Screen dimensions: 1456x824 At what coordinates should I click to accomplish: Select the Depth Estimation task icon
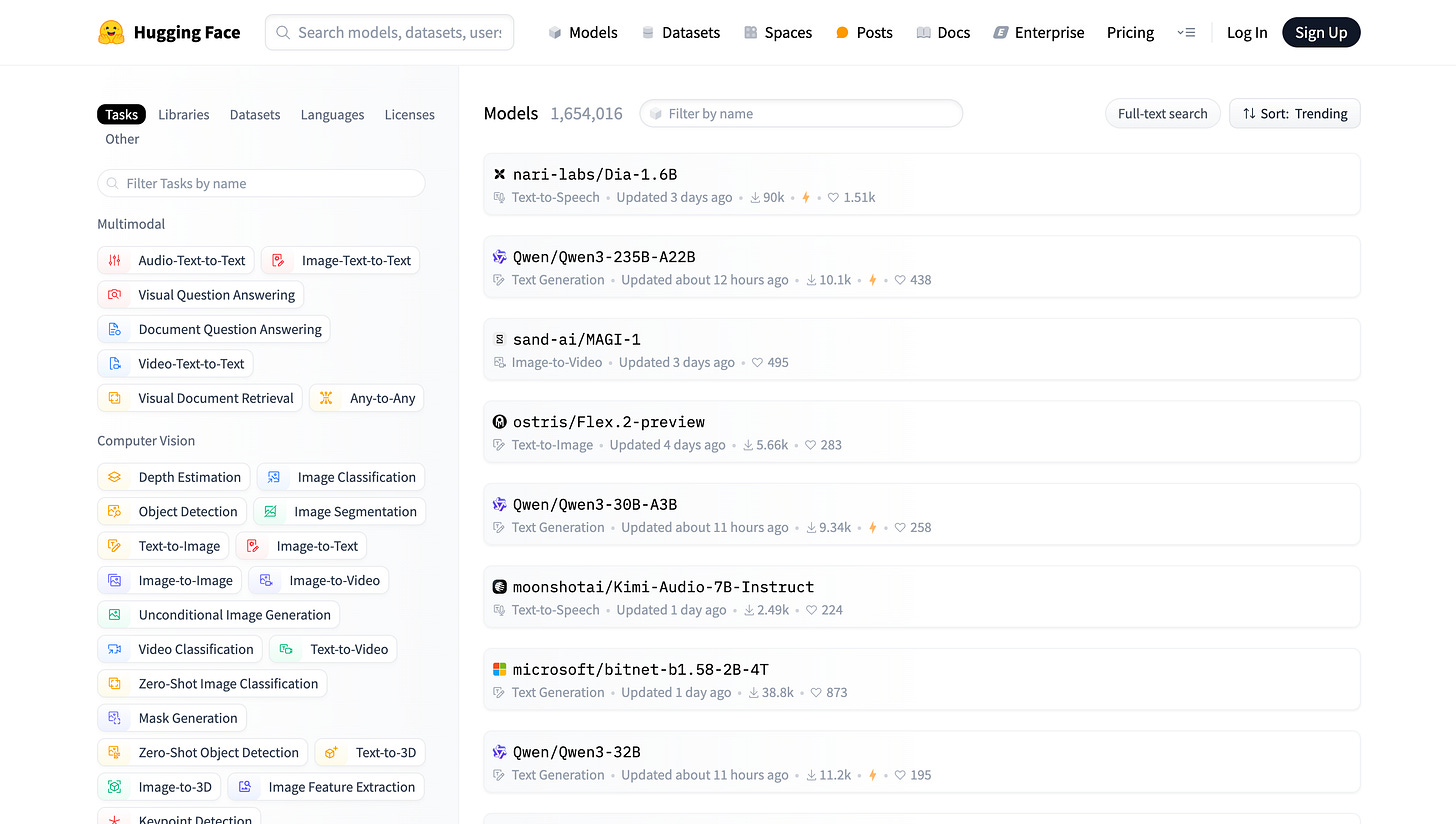pyautogui.click(x=114, y=477)
